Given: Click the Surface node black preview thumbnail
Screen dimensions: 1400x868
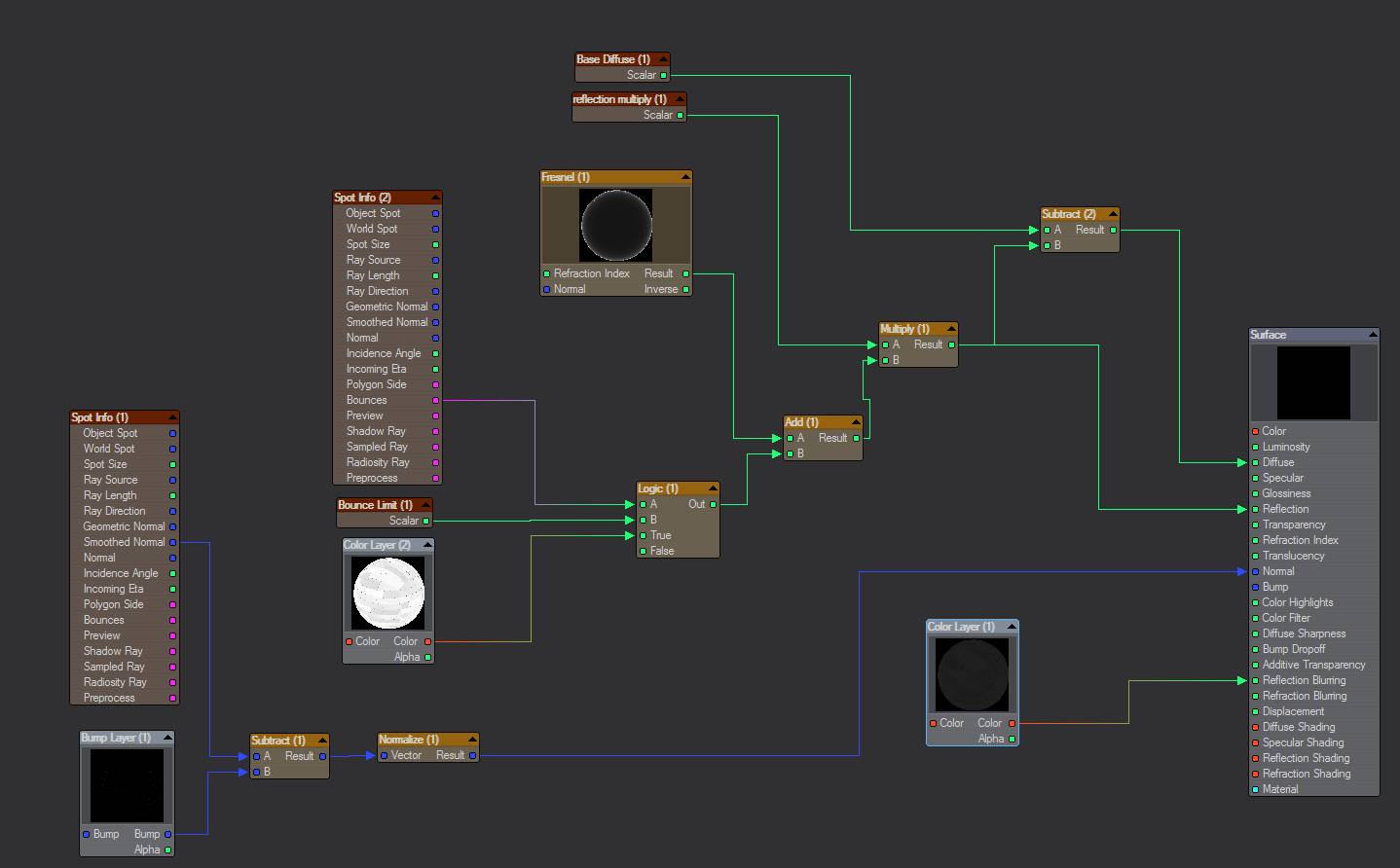Looking at the screenshot, I should (x=1313, y=382).
